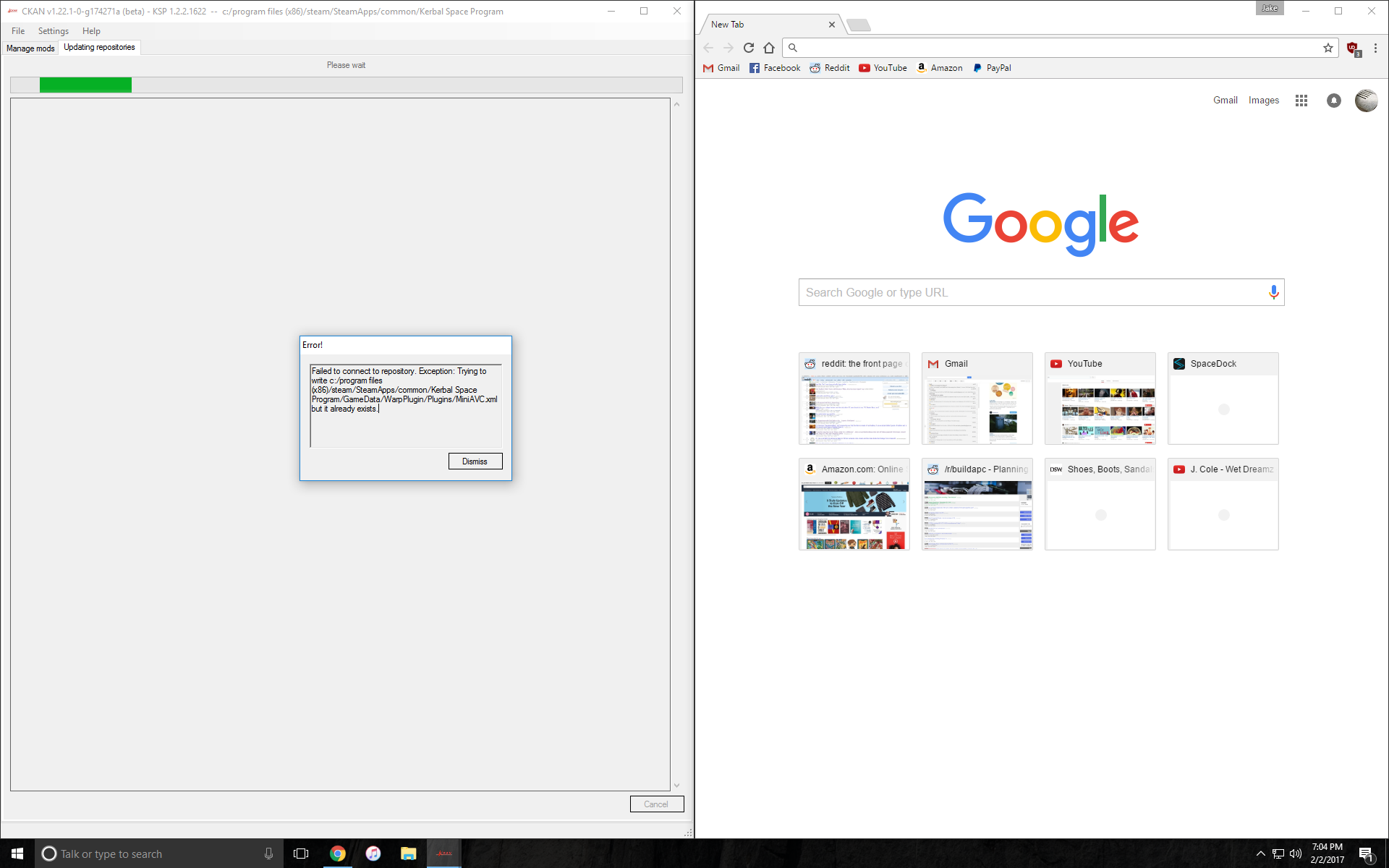Click Chrome forward arrow button

(729, 48)
